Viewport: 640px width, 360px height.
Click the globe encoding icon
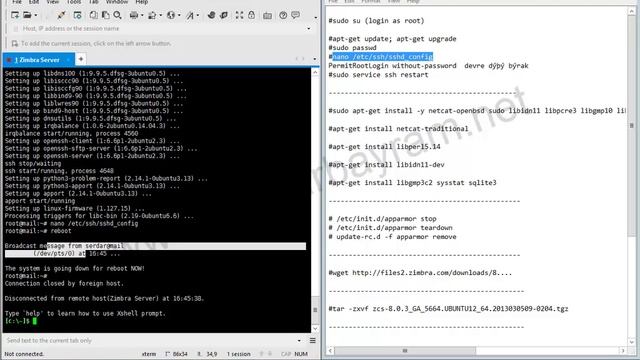[171, 15]
